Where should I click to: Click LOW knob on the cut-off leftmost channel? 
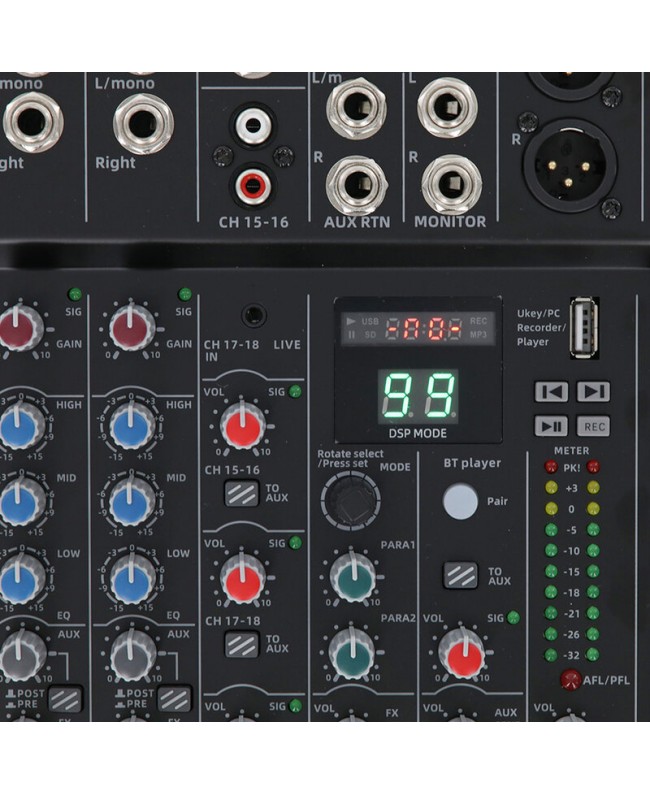(x=22, y=578)
